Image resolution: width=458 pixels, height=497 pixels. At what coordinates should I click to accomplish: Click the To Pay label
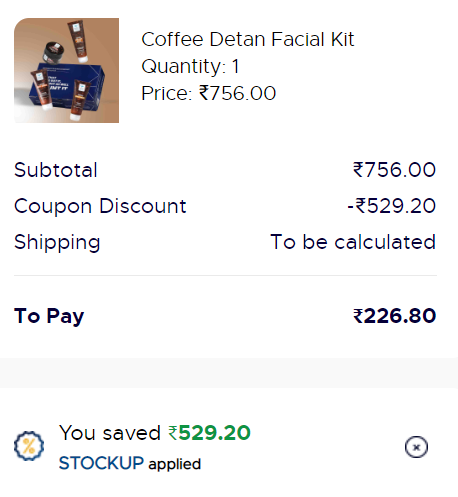pyautogui.click(x=49, y=316)
